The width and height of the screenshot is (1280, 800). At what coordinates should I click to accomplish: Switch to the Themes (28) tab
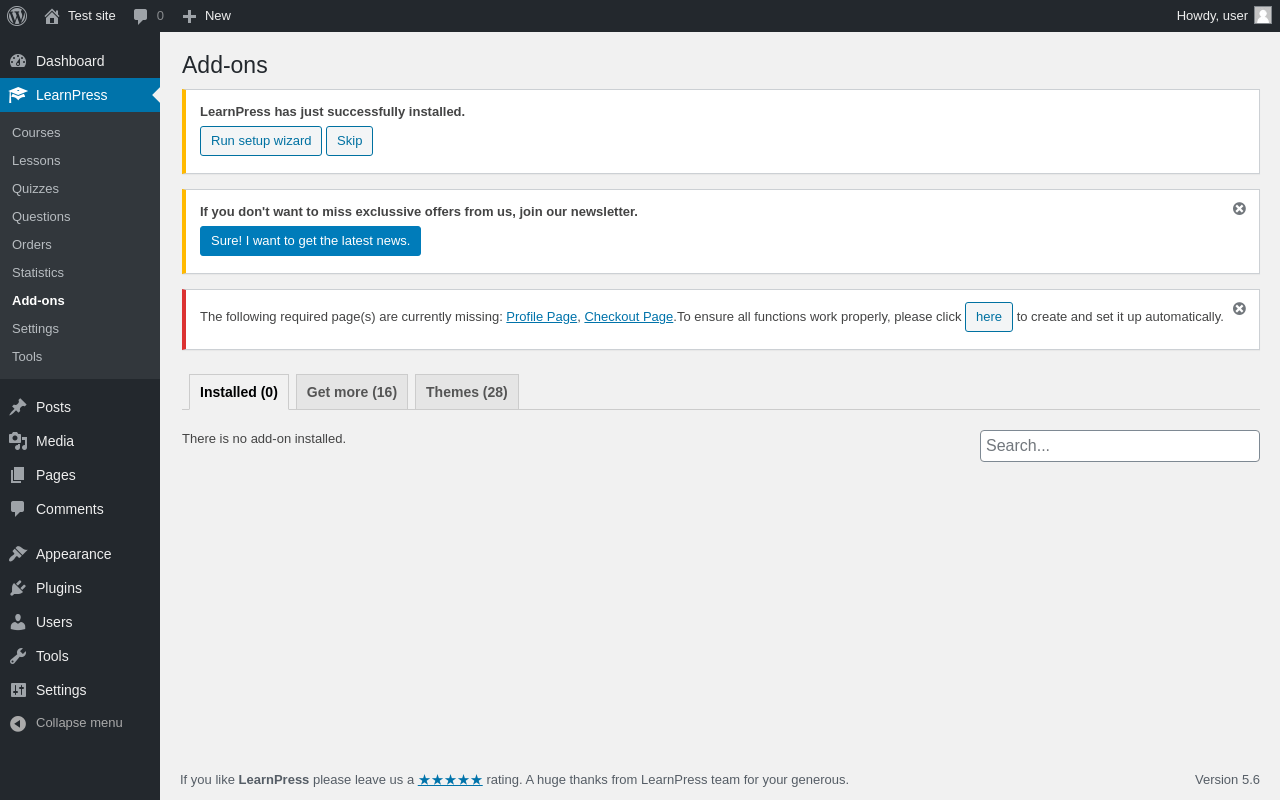point(467,392)
